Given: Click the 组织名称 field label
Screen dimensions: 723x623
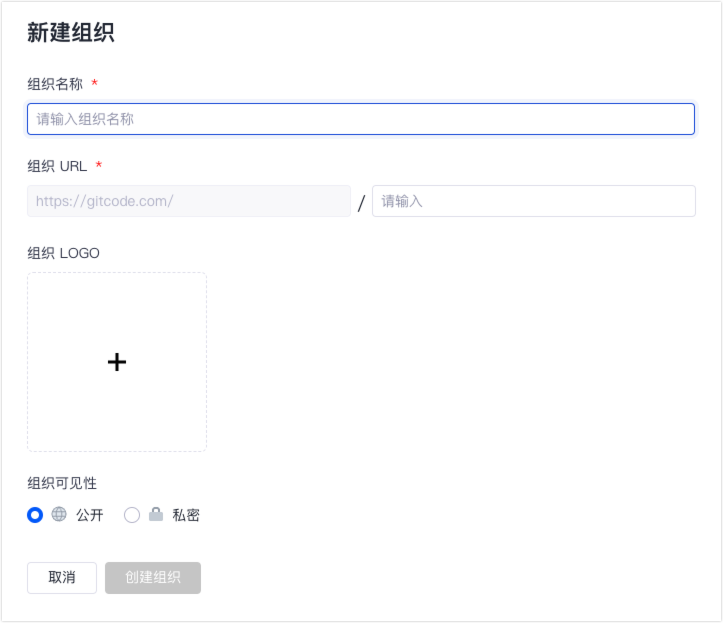Looking at the screenshot, I should coord(55,84).
